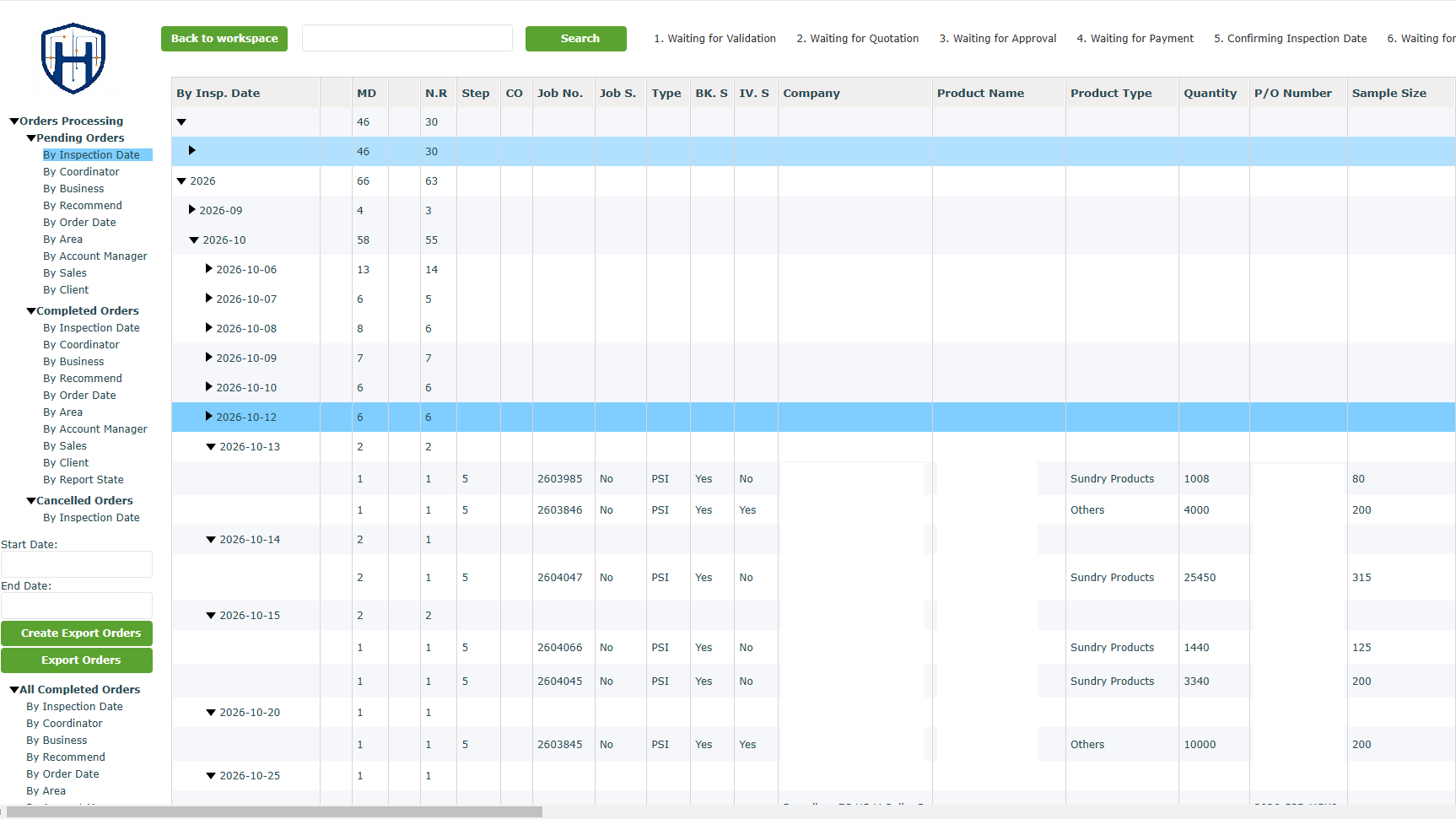Click the Product Type column header
Viewport: 1456px width, 819px height.
point(1111,94)
